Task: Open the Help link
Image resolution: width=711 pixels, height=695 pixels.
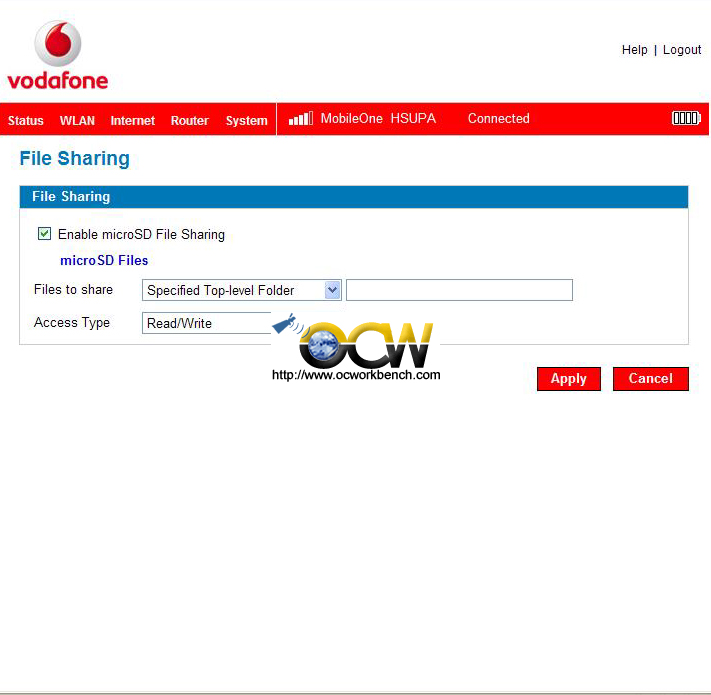Action: tap(634, 50)
